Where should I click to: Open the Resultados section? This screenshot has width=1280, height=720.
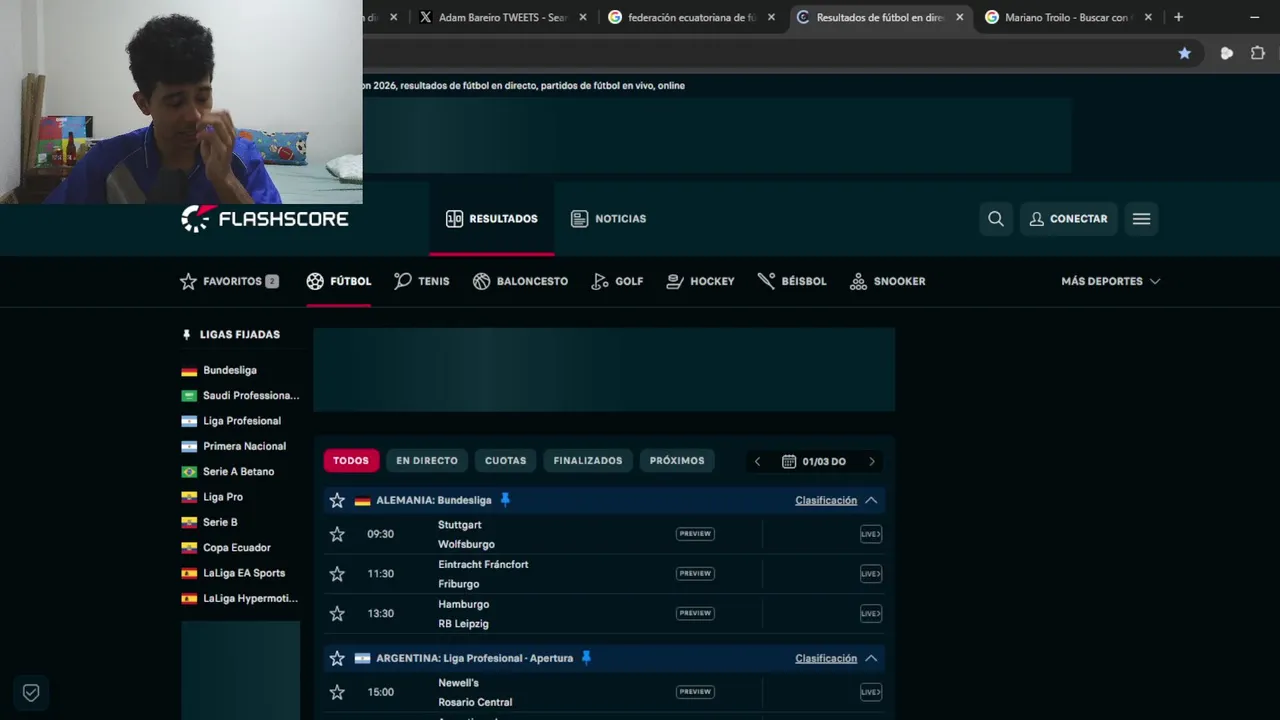tap(492, 219)
